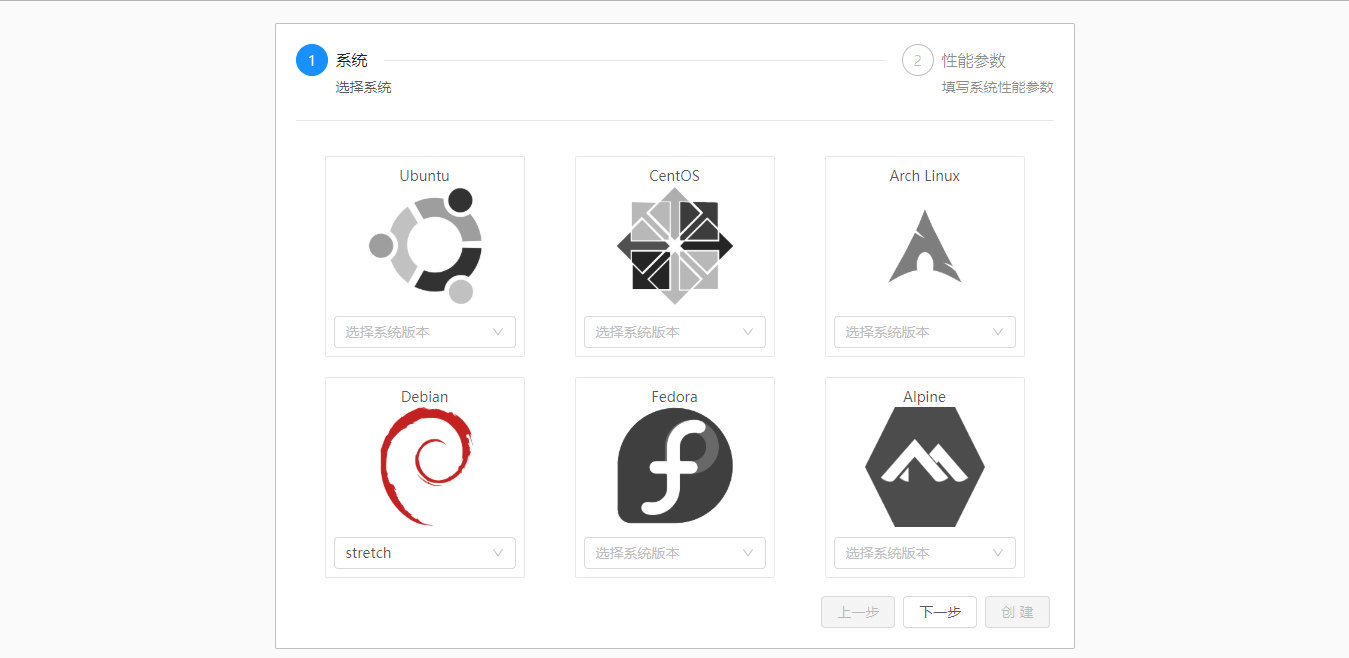Click the 上一步 previous button
Image resolution: width=1349 pixels, height=658 pixels.
[858, 612]
